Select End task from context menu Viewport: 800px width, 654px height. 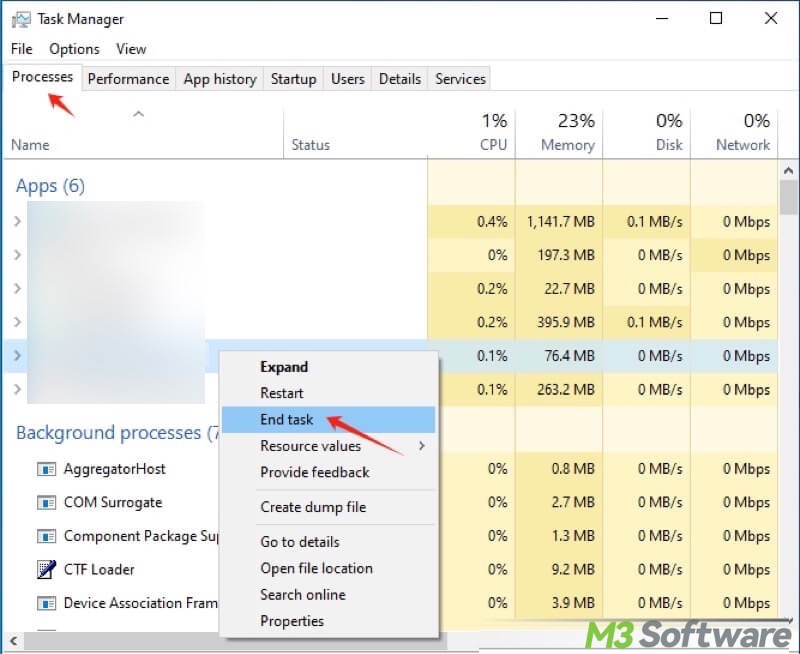(287, 420)
